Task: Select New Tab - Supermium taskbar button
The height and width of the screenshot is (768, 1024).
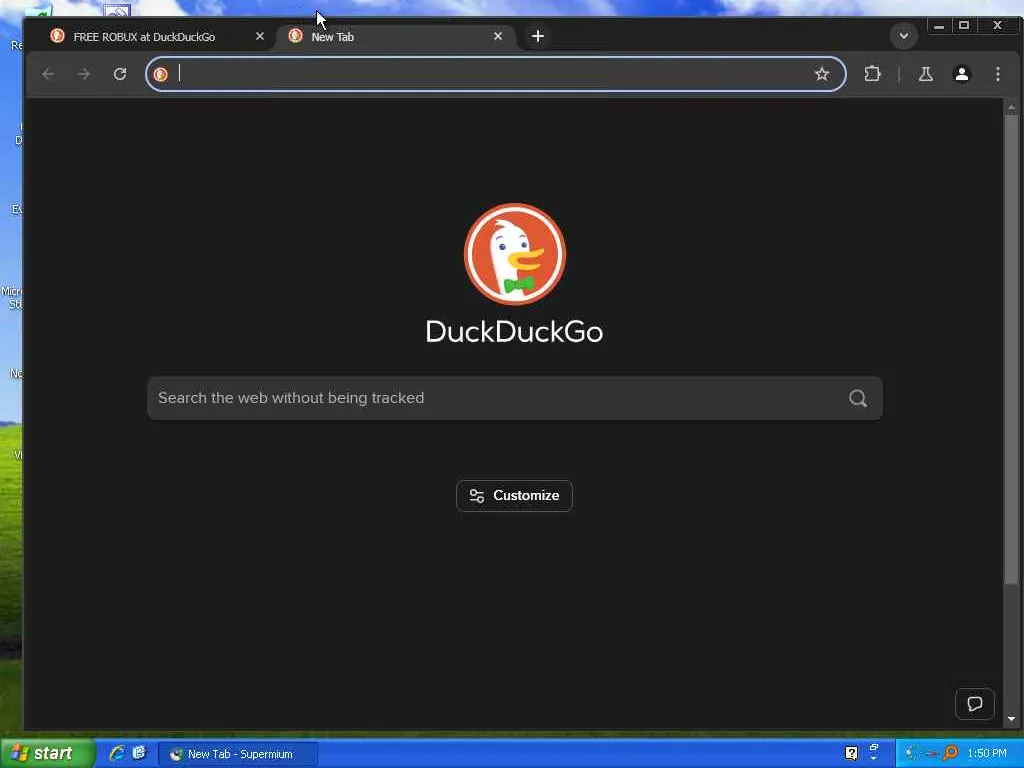Action: pyautogui.click(x=238, y=754)
